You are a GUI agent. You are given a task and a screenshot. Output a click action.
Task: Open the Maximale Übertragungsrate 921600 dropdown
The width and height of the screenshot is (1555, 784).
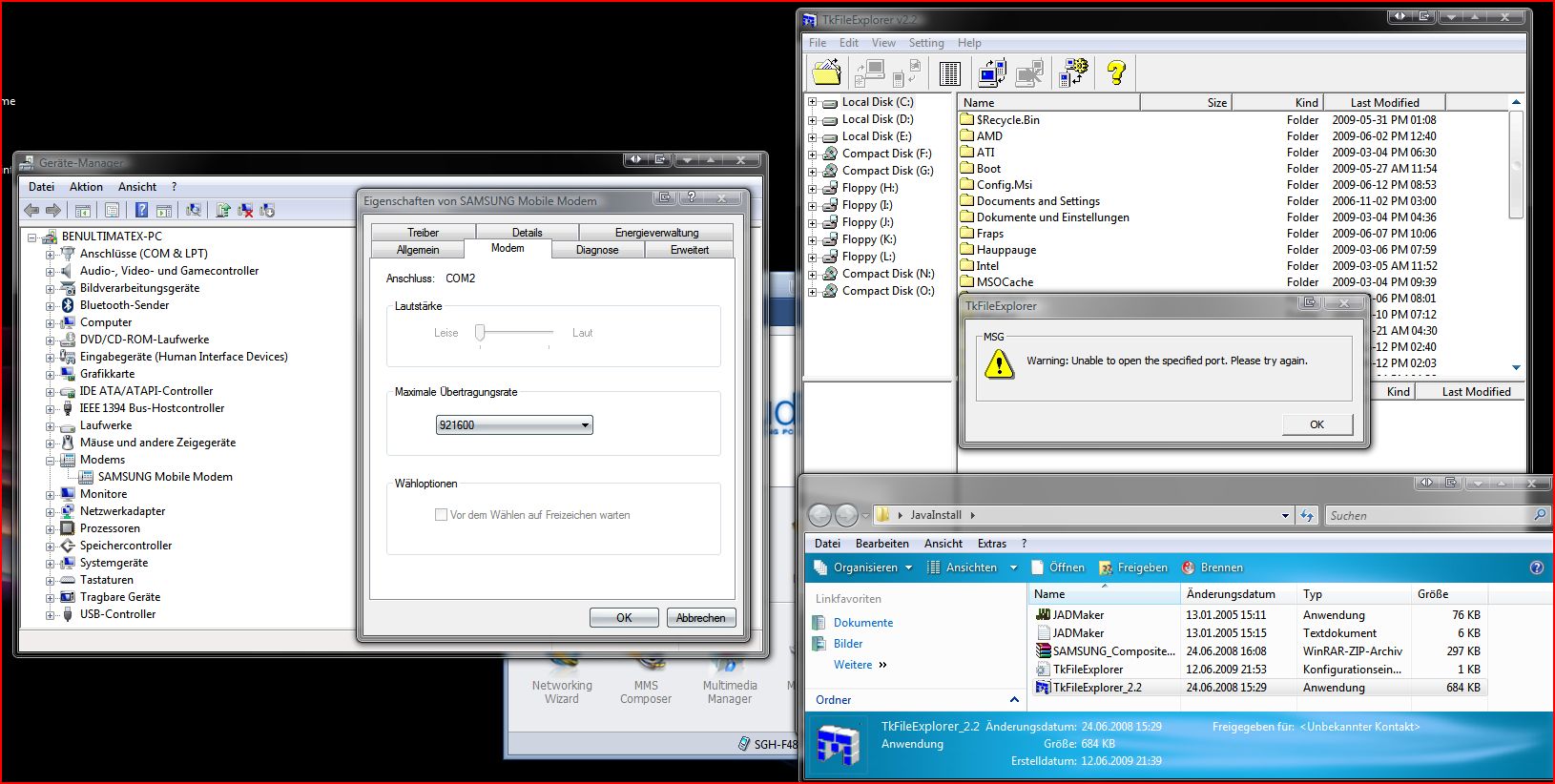[x=514, y=425]
